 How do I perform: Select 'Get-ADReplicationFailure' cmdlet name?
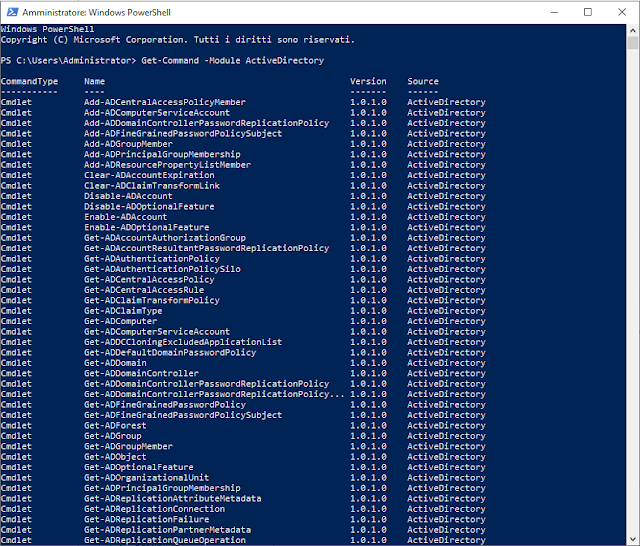click(147, 520)
